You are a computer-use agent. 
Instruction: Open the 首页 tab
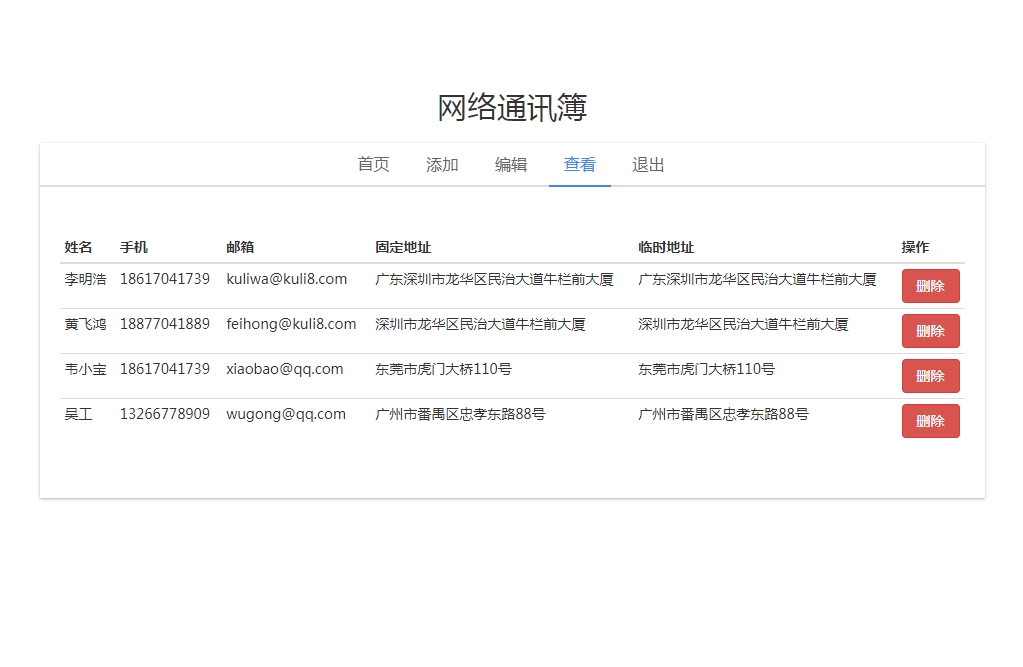[x=373, y=165]
